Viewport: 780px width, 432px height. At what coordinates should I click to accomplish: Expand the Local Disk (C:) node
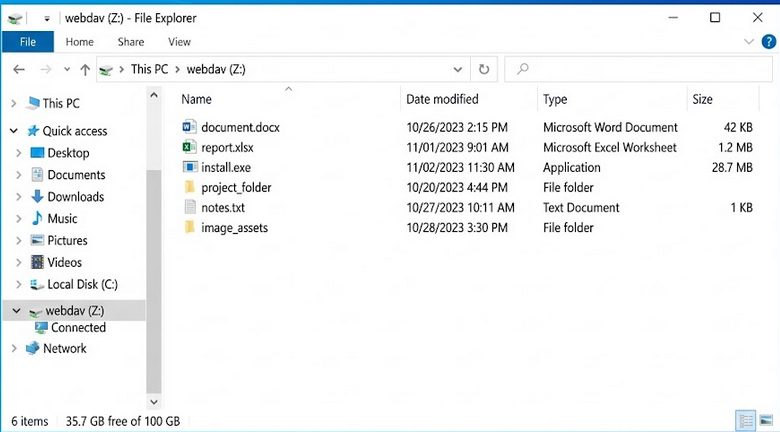[x=19, y=284]
